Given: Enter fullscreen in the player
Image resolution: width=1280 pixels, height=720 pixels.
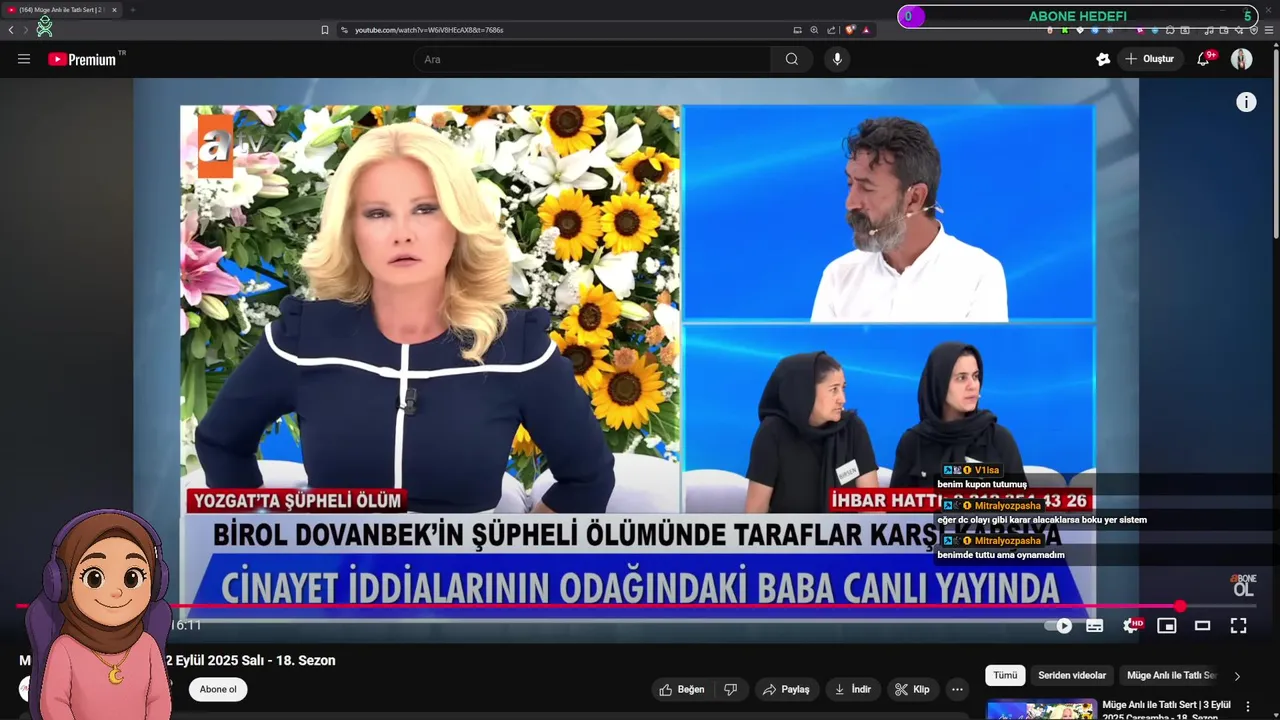Looking at the screenshot, I should (1238, 626).
